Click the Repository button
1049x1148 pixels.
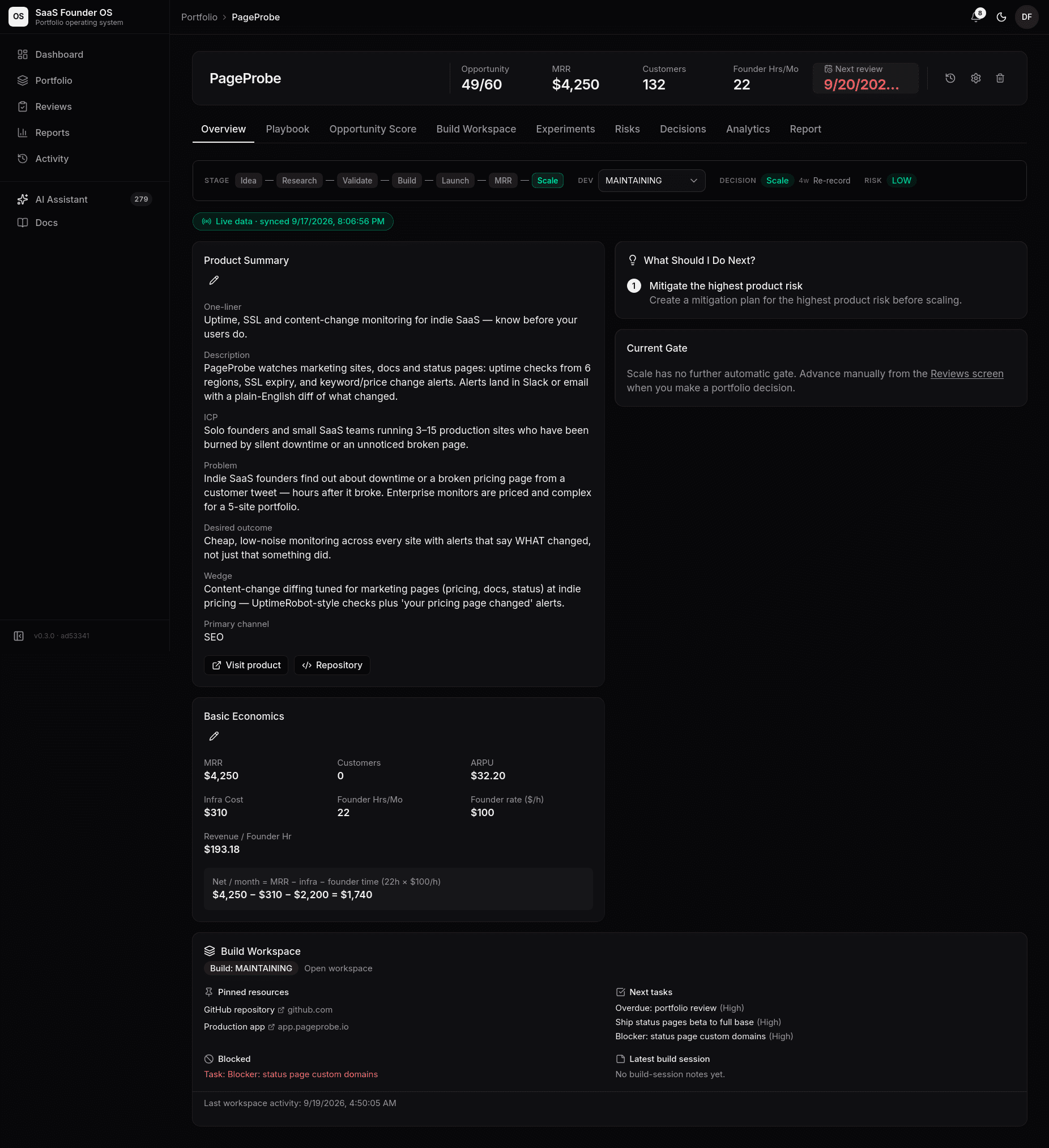332,665
